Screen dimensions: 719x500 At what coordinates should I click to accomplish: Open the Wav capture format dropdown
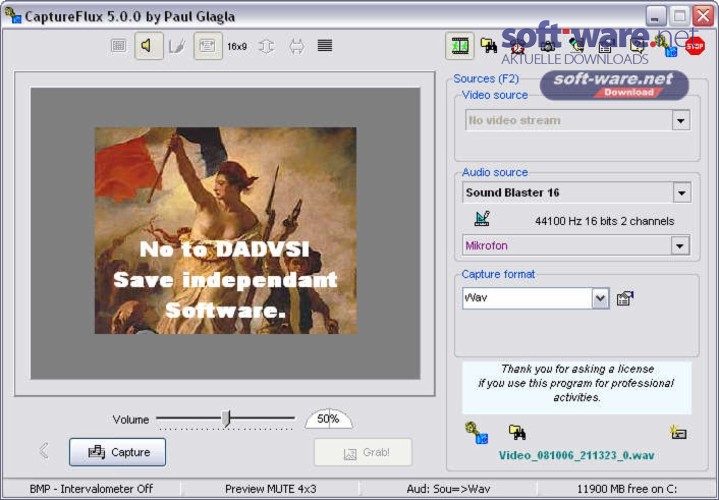(x=600, y=299)
